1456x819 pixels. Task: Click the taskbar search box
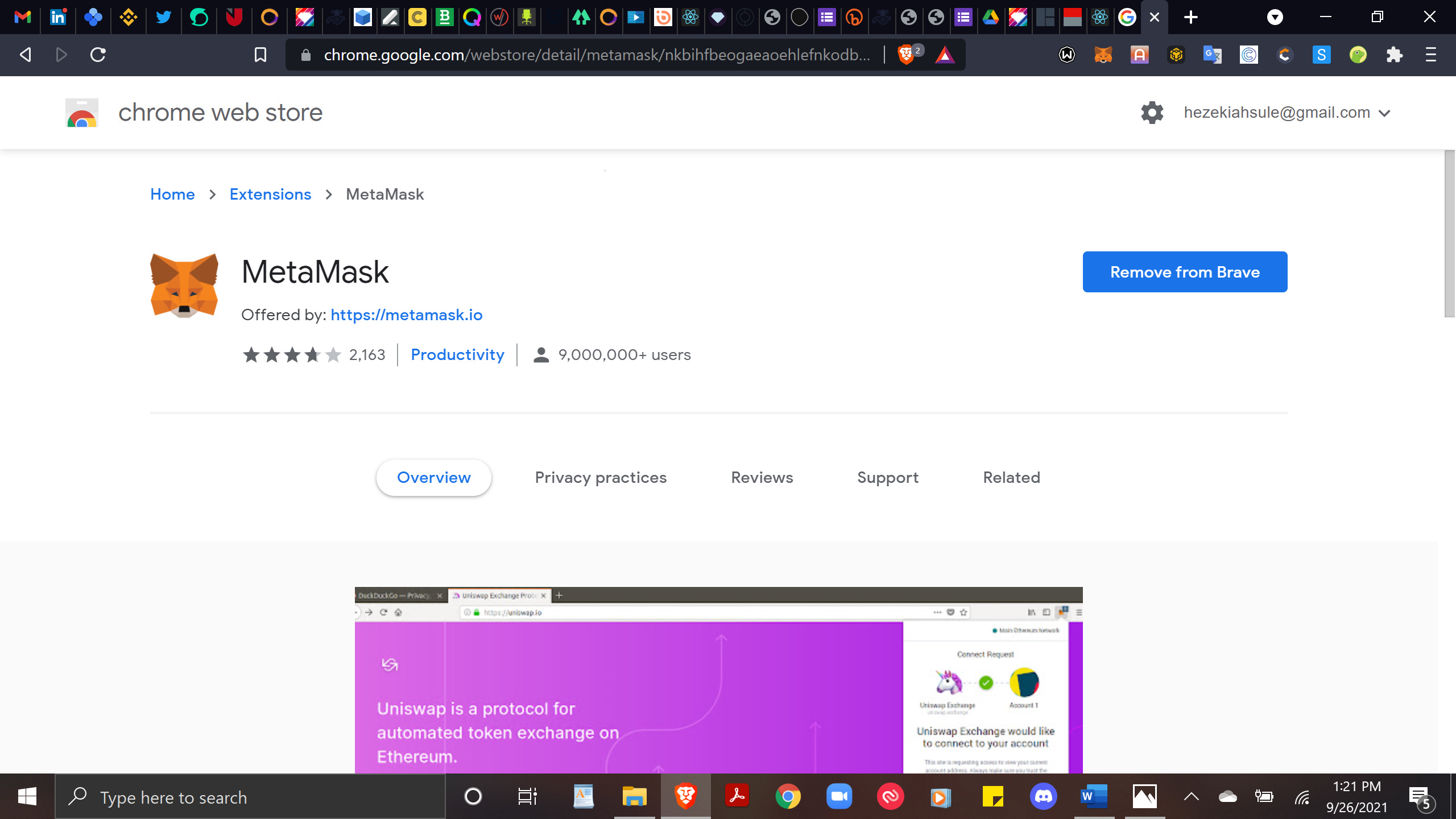[x=250, y=797]
